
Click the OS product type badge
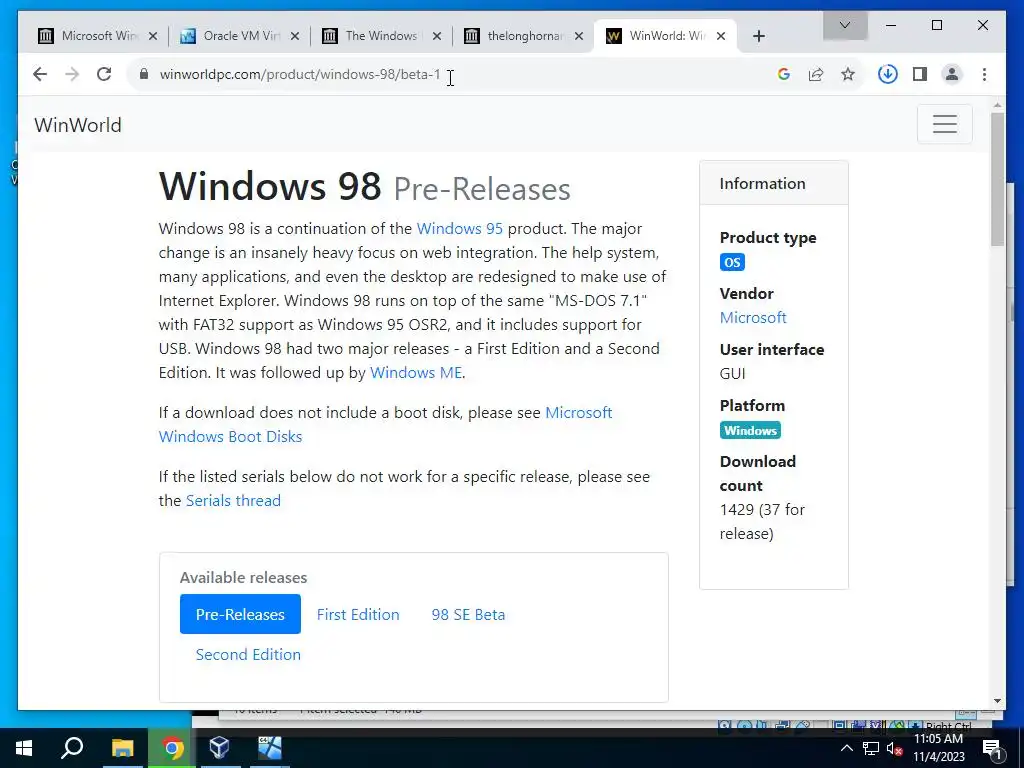[732, 263]
